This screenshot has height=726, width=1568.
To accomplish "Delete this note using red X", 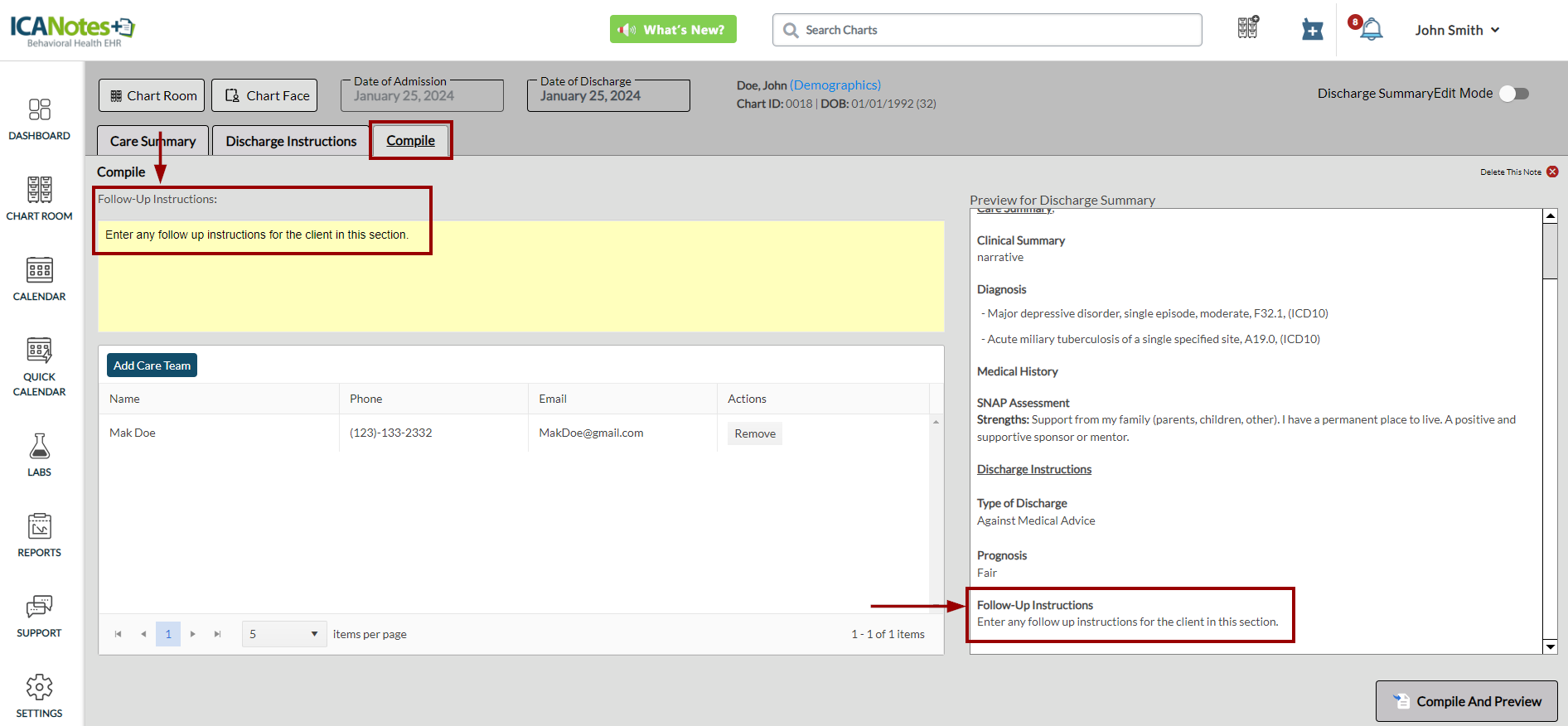I will [1552, 172].
